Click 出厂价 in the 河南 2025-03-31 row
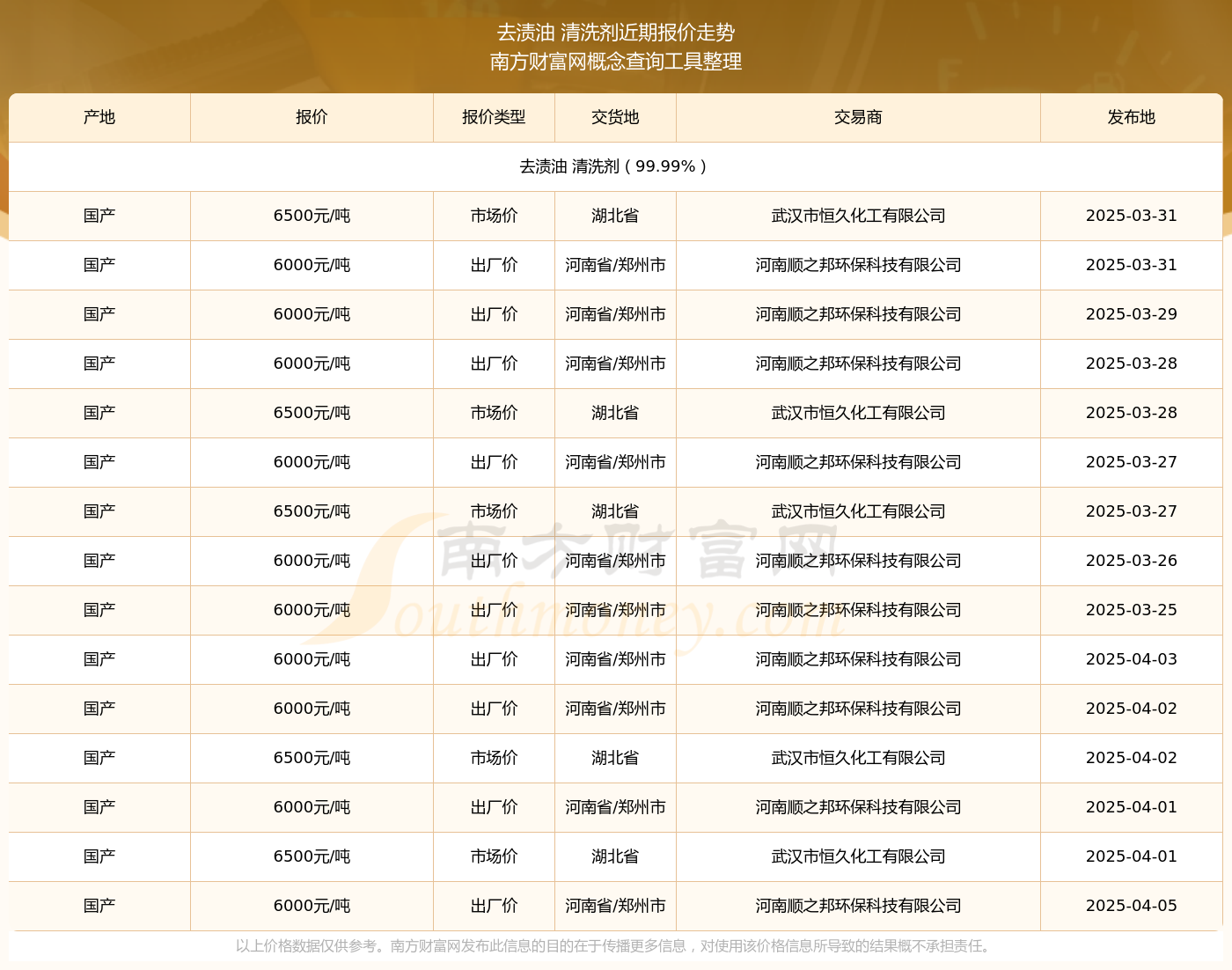Screen dimensions: 1232x970 [x=494, y=265]
